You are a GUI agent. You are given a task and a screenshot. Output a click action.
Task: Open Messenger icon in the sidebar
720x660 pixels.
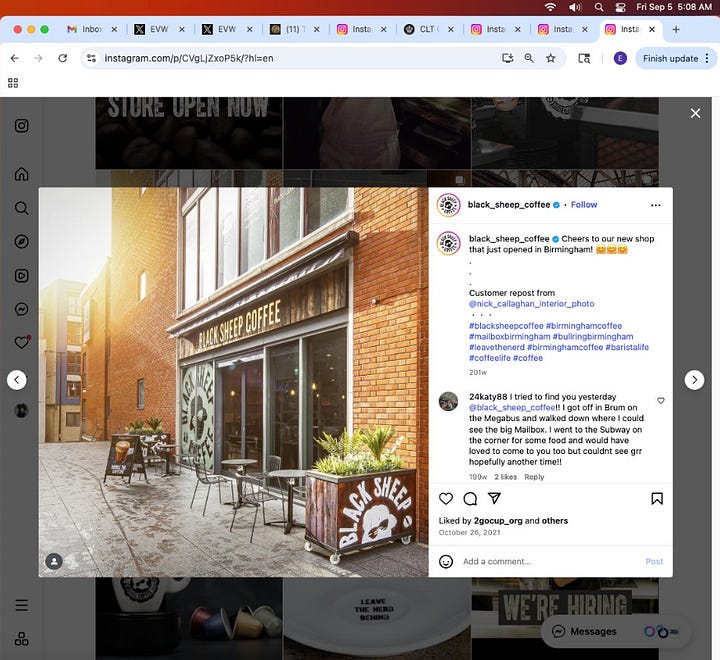coord(22,309)
